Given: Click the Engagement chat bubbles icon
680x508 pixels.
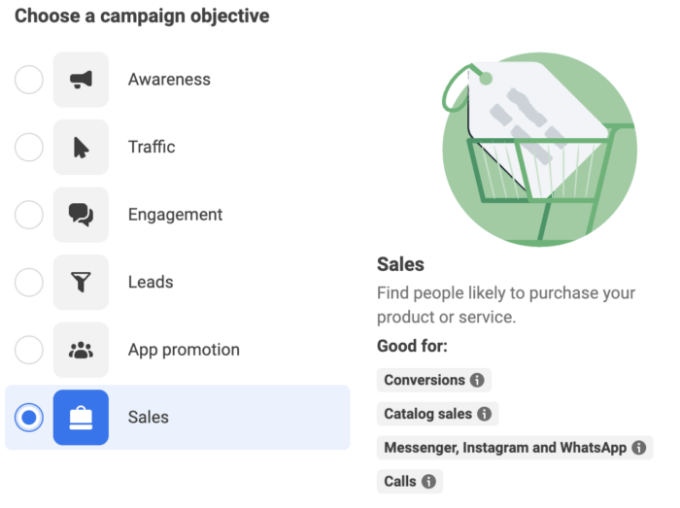Looking at the screenshot, I should point(81,215).
